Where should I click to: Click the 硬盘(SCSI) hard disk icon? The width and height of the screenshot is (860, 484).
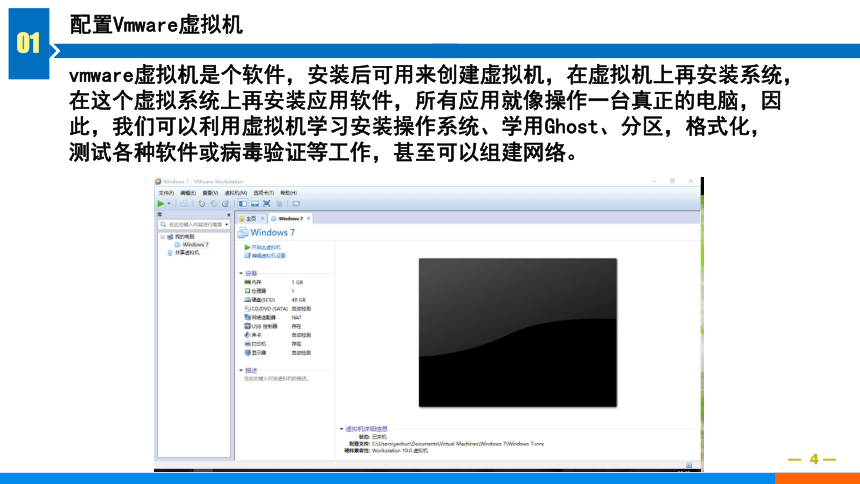point(247,300)
